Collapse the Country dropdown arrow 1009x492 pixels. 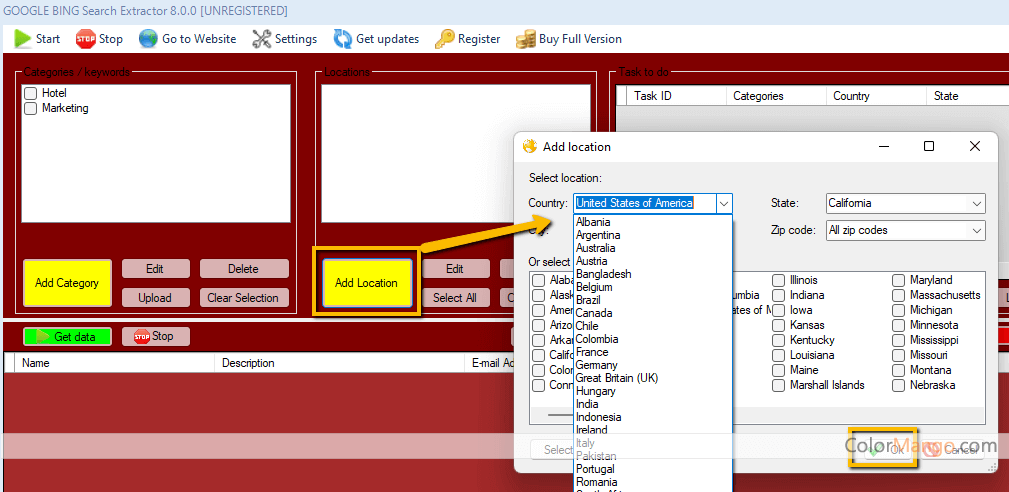click(725, 203)
